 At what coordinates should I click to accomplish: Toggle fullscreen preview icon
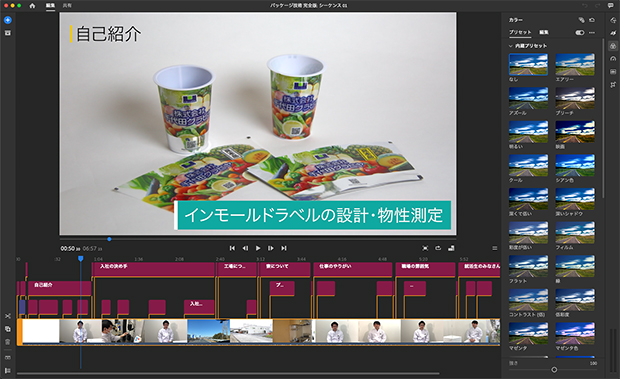click(x=425, y=248)
